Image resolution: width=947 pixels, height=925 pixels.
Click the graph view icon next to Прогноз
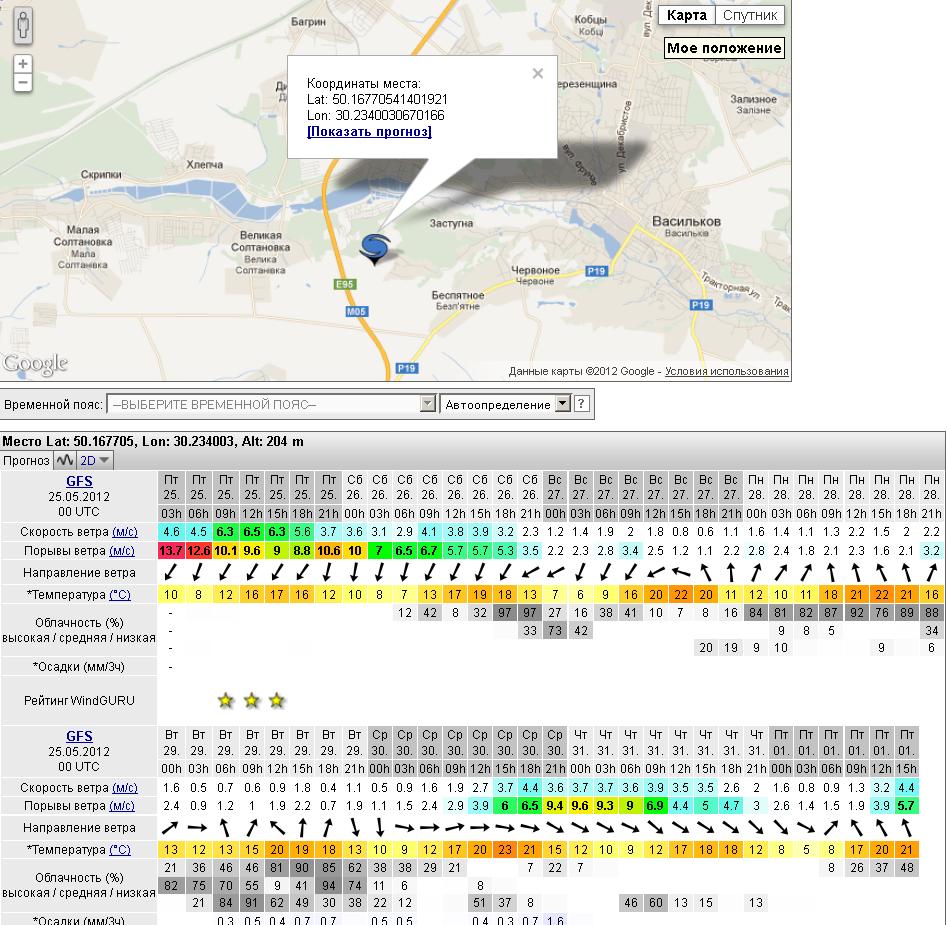pos(65,461)
